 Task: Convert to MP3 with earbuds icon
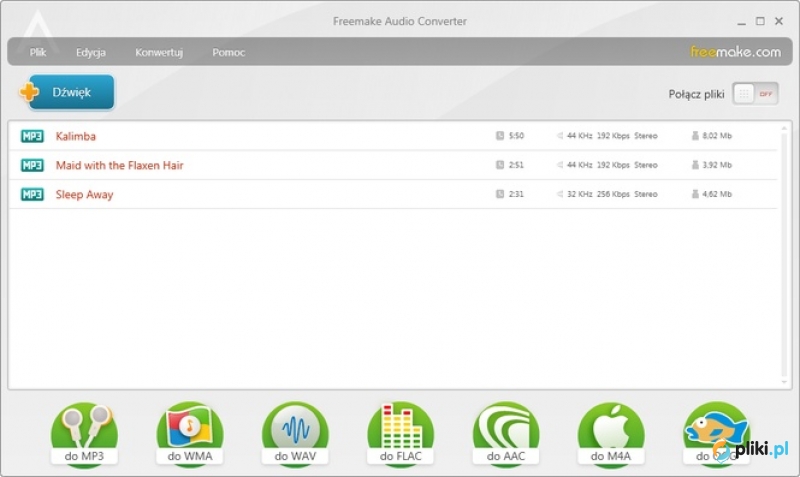pyautogui.click(x=84, y=434)
